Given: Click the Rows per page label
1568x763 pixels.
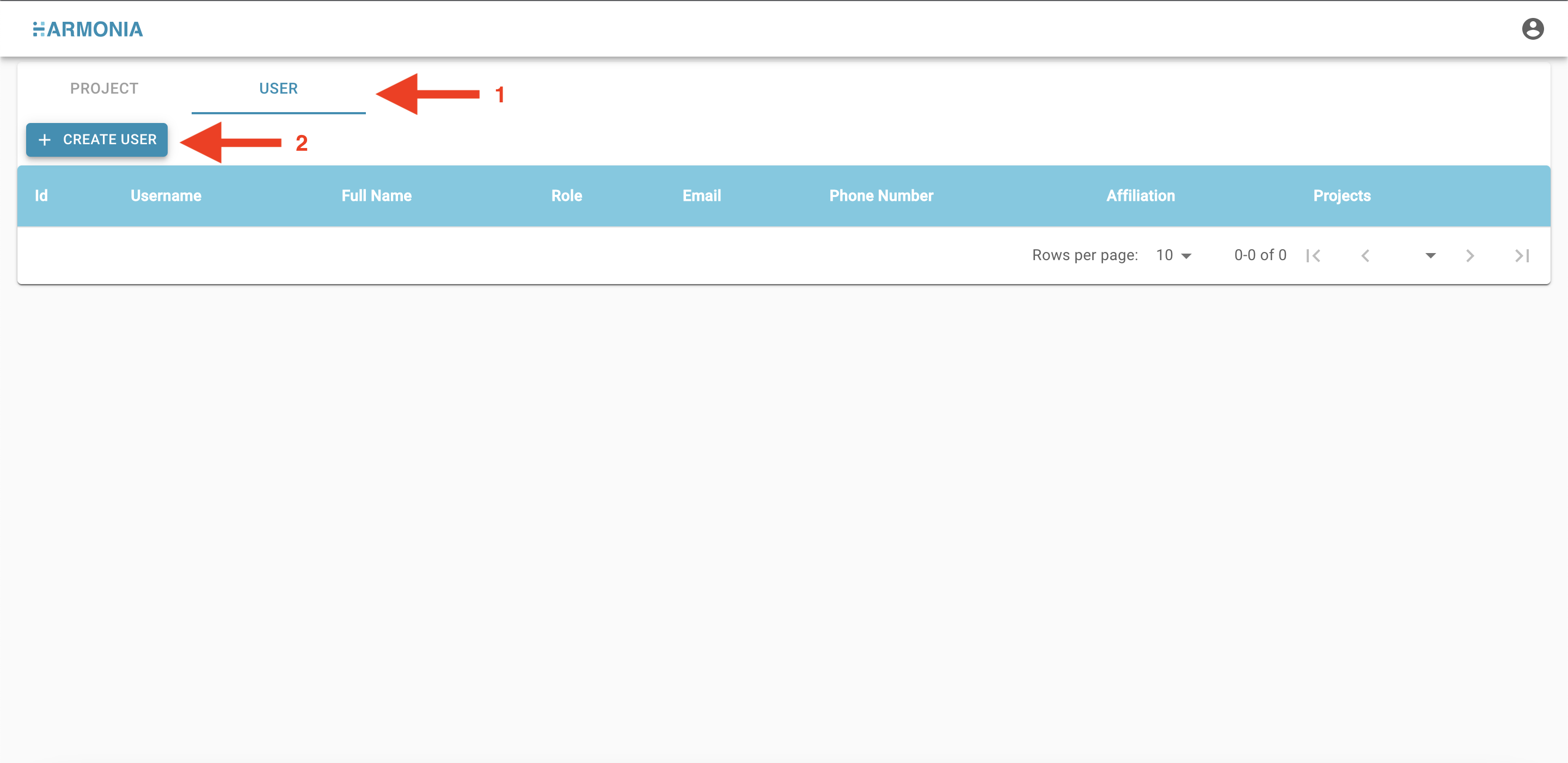Looking at the screenshot, I should 1085,255.
